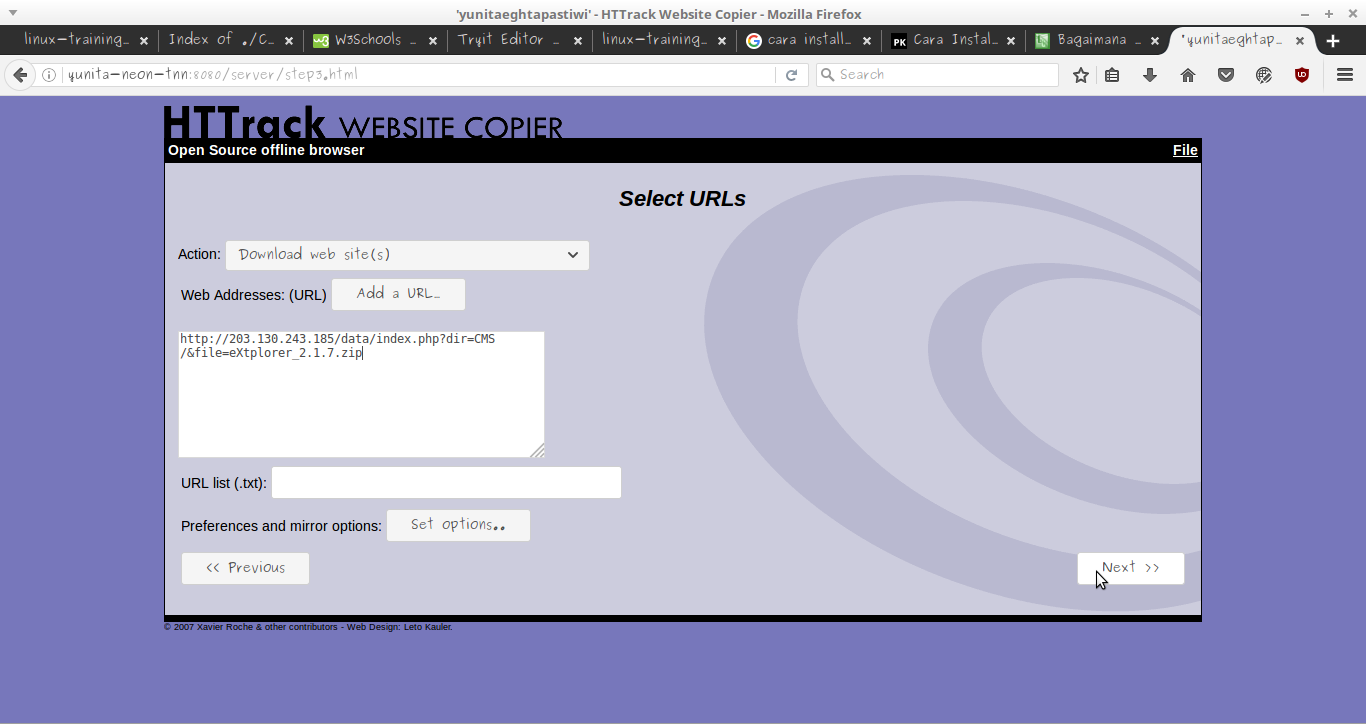The width and height of the screenshot is (1366, 724).
Task: Click the copyright Xavier Roche footer text
Action: tap(308, 627)
